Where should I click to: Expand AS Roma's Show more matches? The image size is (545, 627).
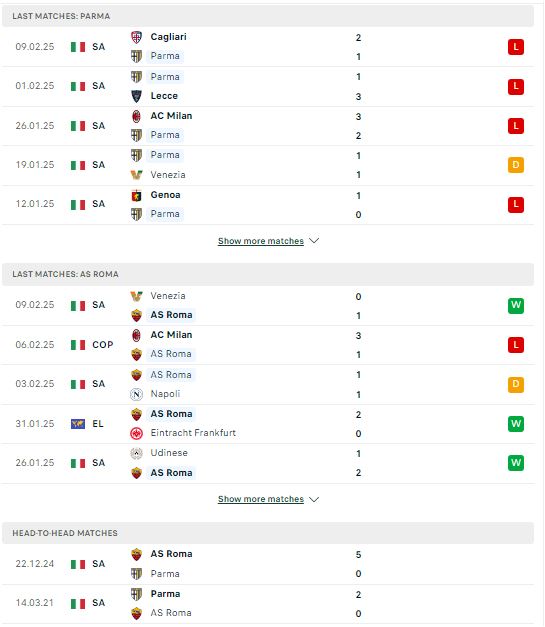[261, 499]
